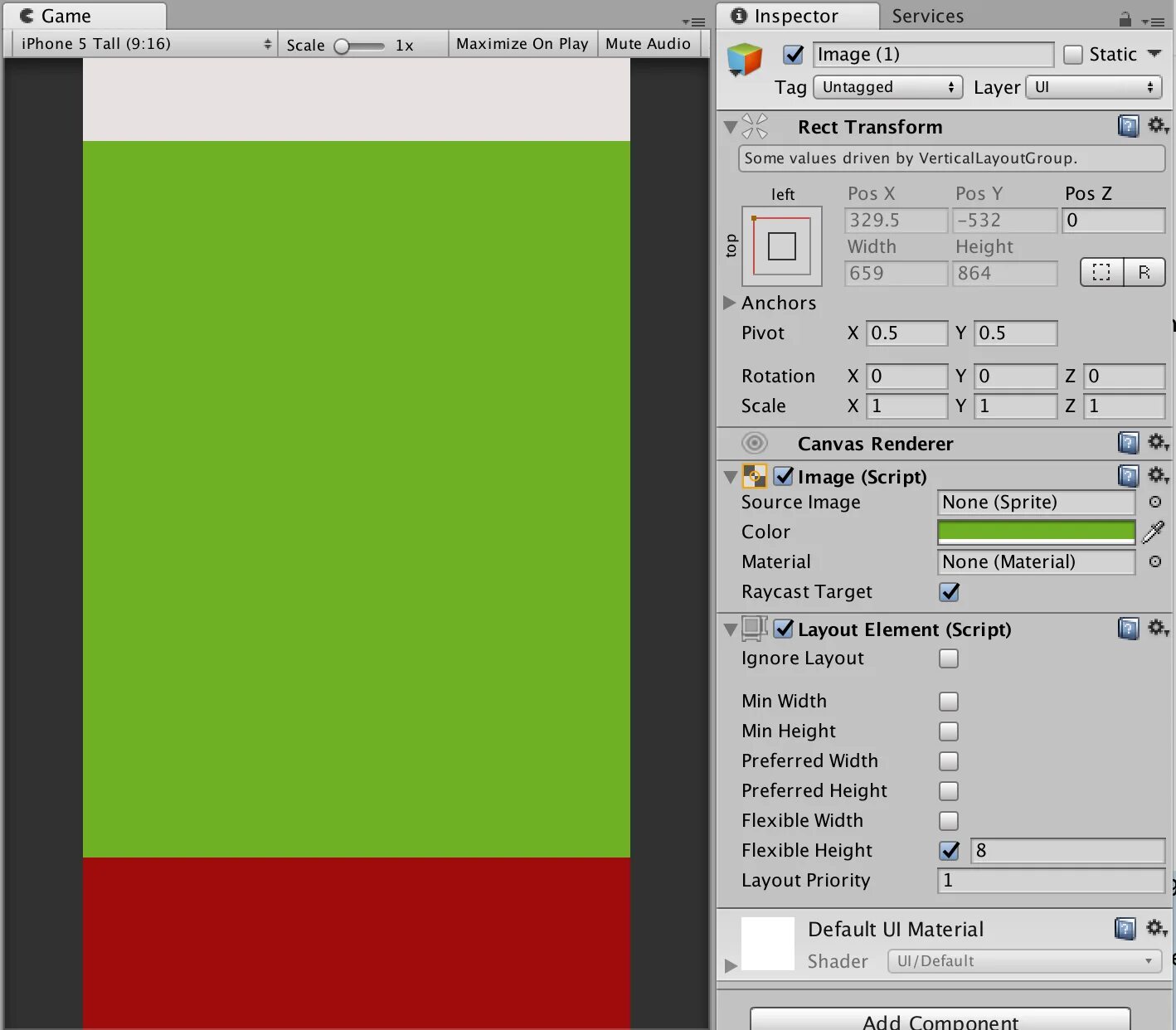Pick a color with the eyedropper
Viewport: 1176px width, 1030px height.
pyautogui.click(x=1154, y=532)
